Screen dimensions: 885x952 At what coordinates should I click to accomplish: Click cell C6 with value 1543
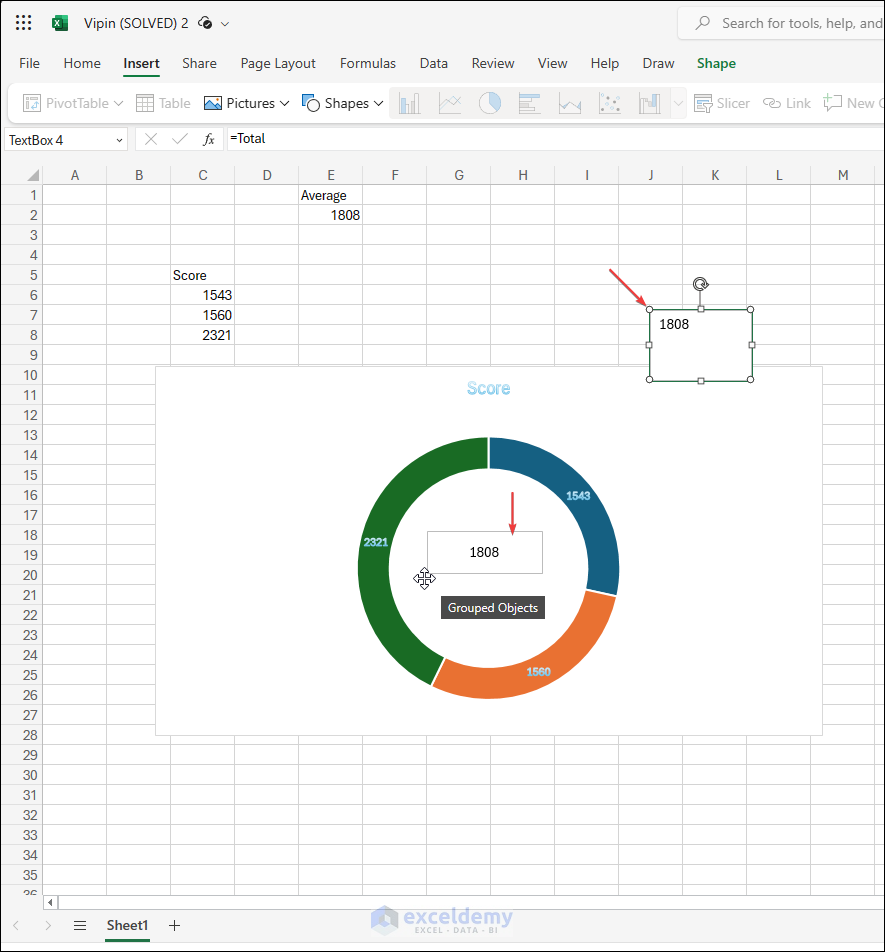[202, 295]
